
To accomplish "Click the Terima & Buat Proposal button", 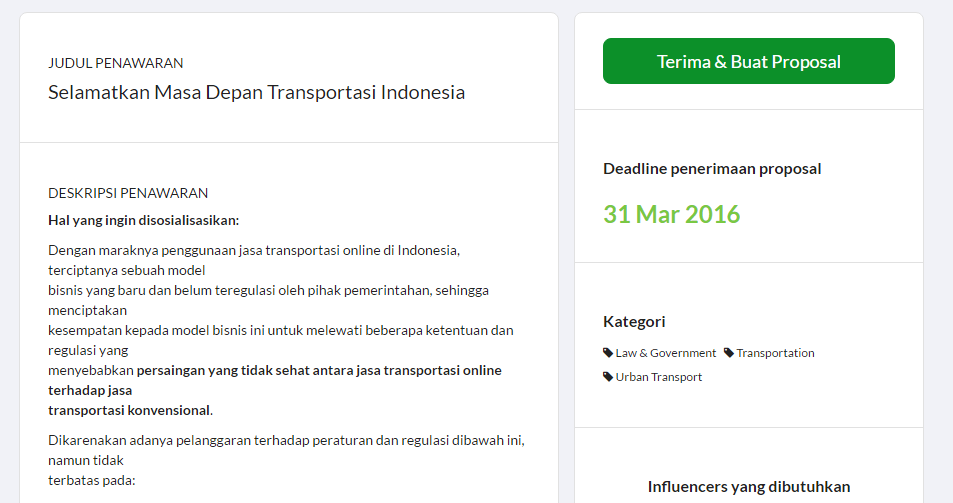I will point(748,61).
